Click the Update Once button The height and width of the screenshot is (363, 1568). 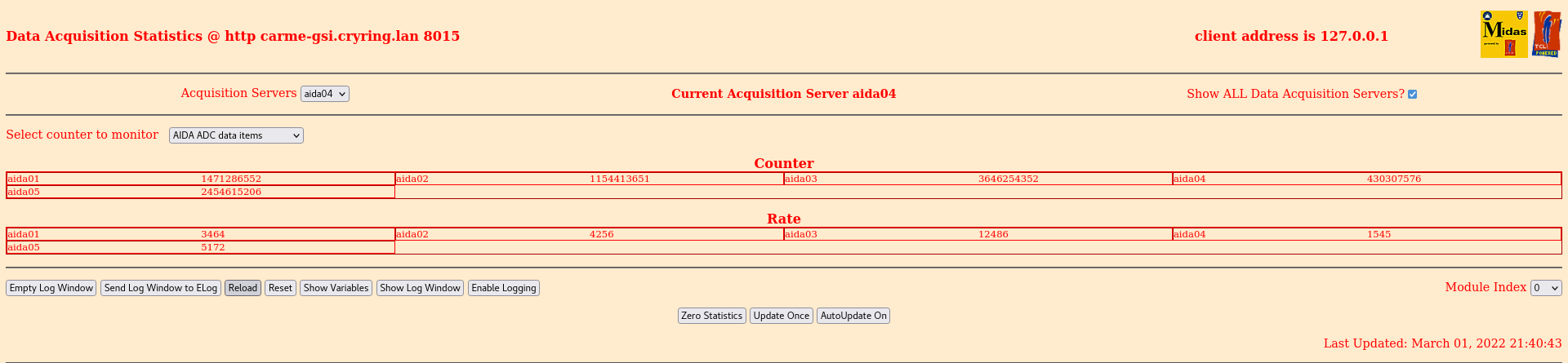782,316
